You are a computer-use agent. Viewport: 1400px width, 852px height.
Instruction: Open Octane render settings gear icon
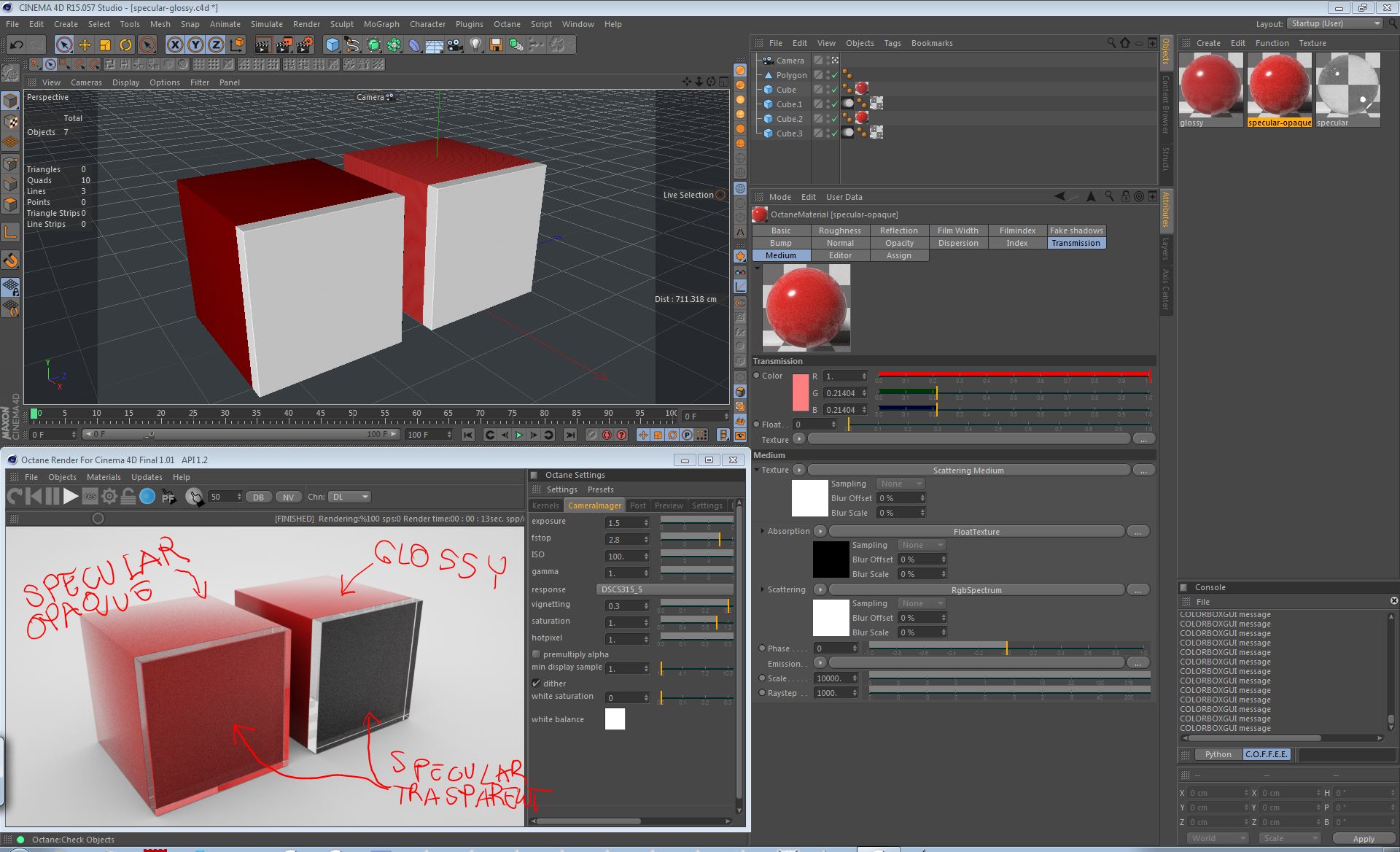point(109,497)
